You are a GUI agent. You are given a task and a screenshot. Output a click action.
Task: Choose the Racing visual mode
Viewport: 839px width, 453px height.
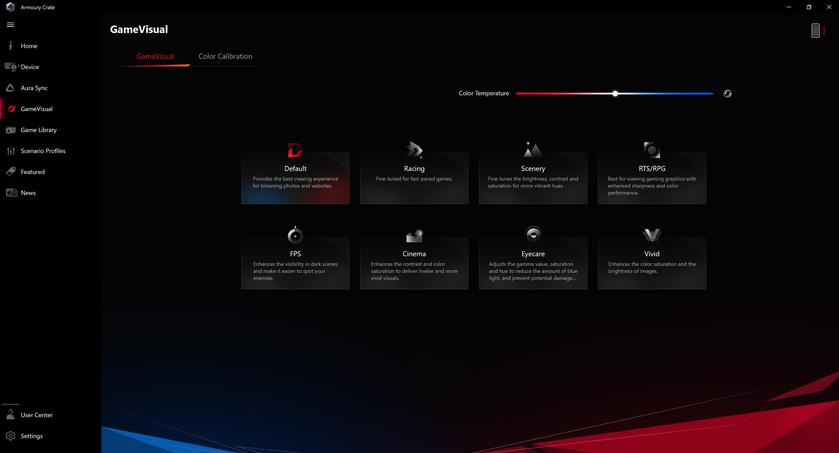coord(414,177)
